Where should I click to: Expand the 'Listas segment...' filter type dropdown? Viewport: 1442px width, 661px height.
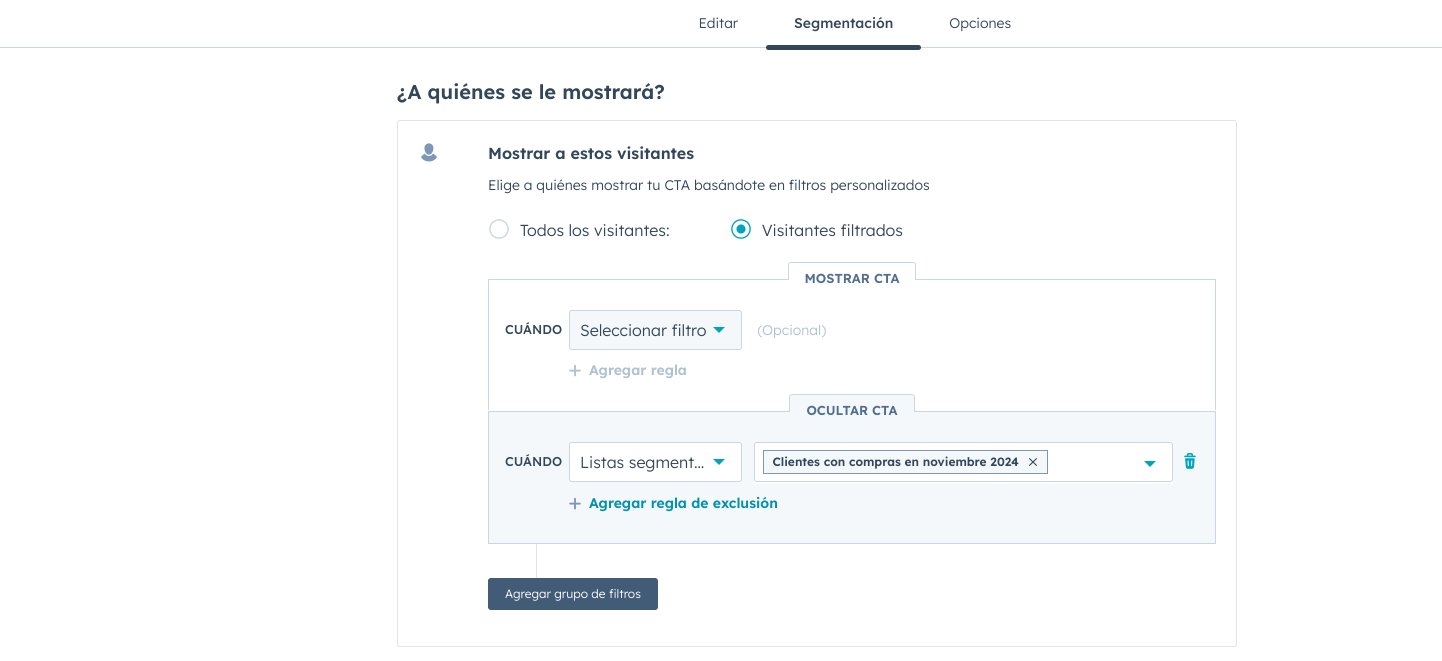coord(655,462)
